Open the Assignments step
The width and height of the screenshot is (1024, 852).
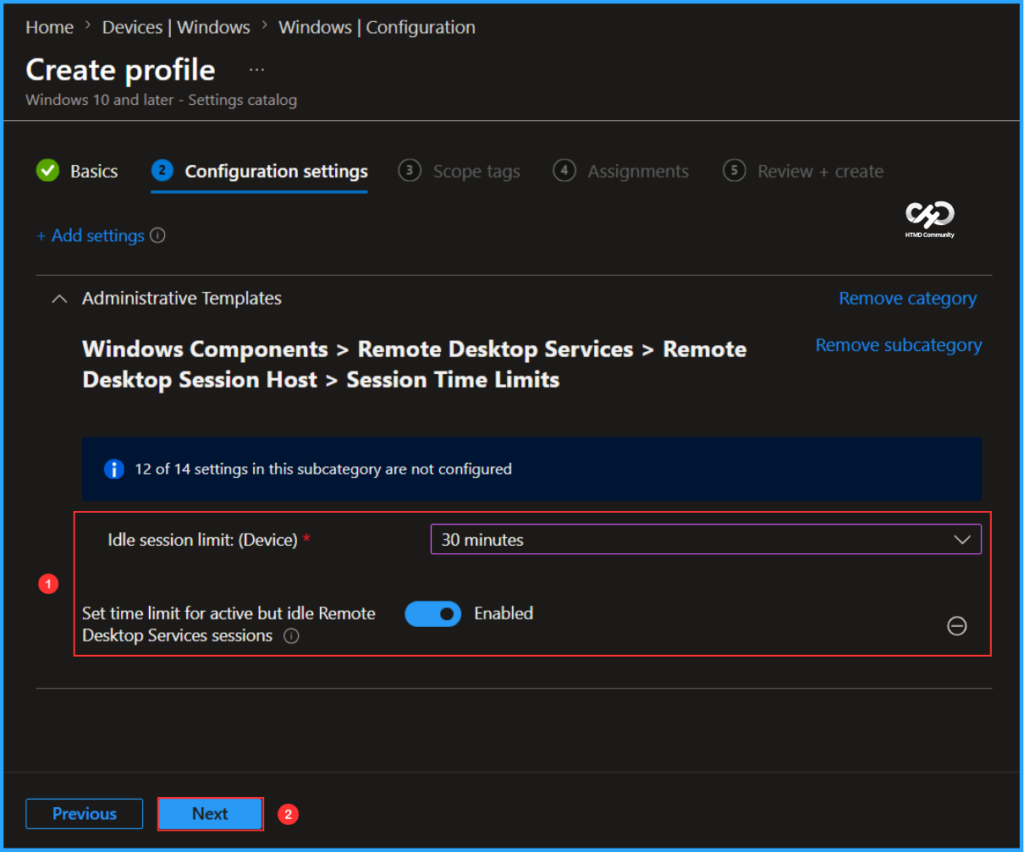pos(620,171)
